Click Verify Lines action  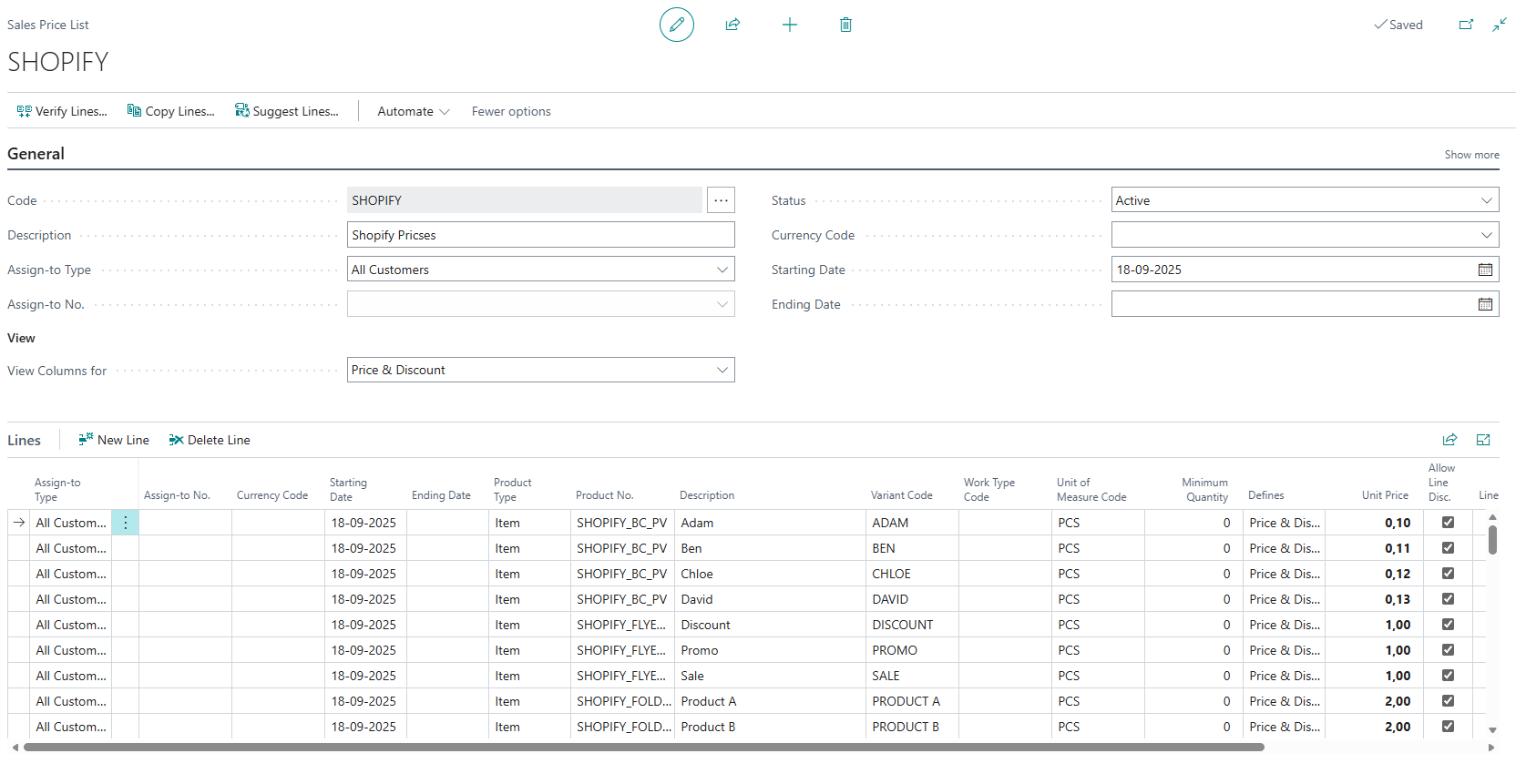tap(62, 111)
